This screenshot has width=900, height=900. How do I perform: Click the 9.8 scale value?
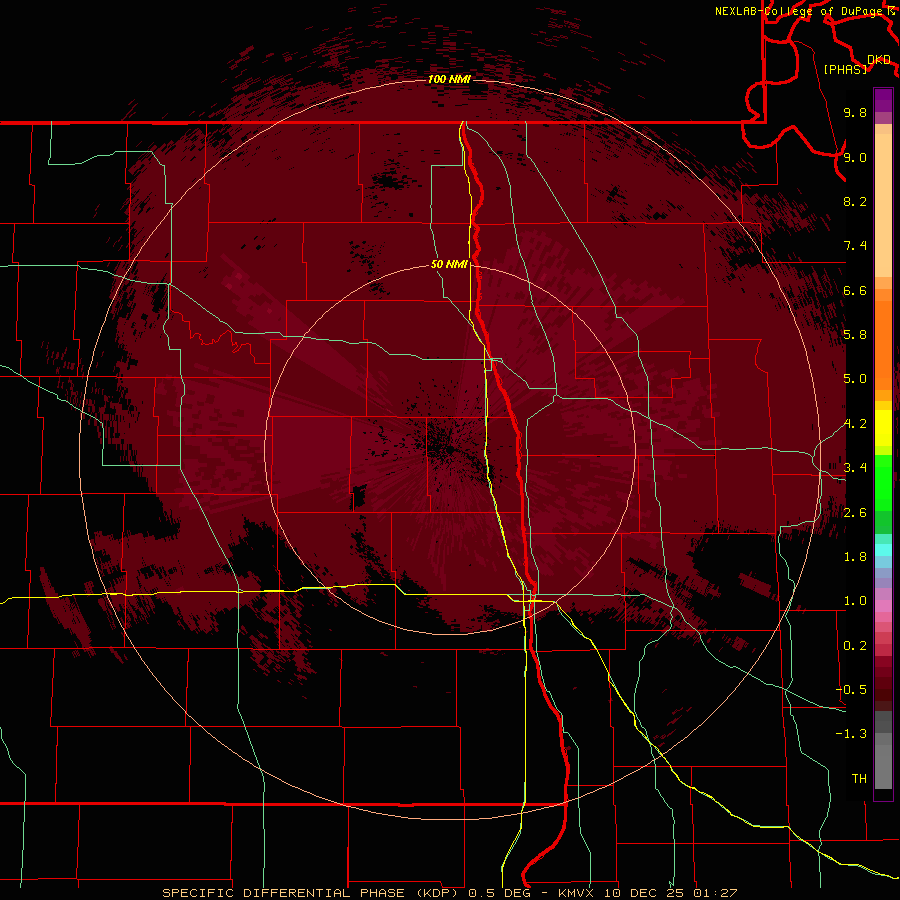click(855, 112)
